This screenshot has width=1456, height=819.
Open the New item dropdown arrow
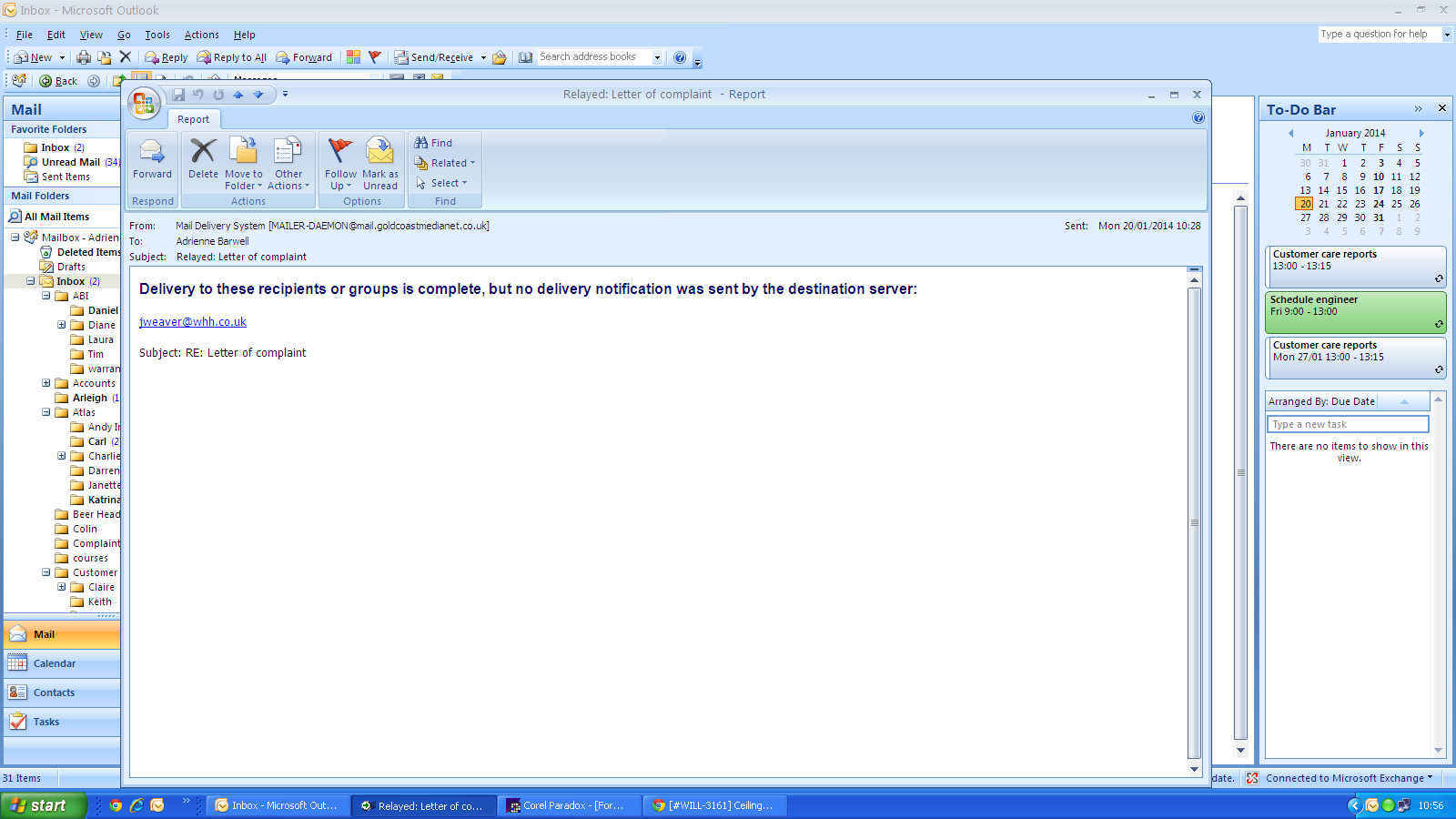coord(62,57)
